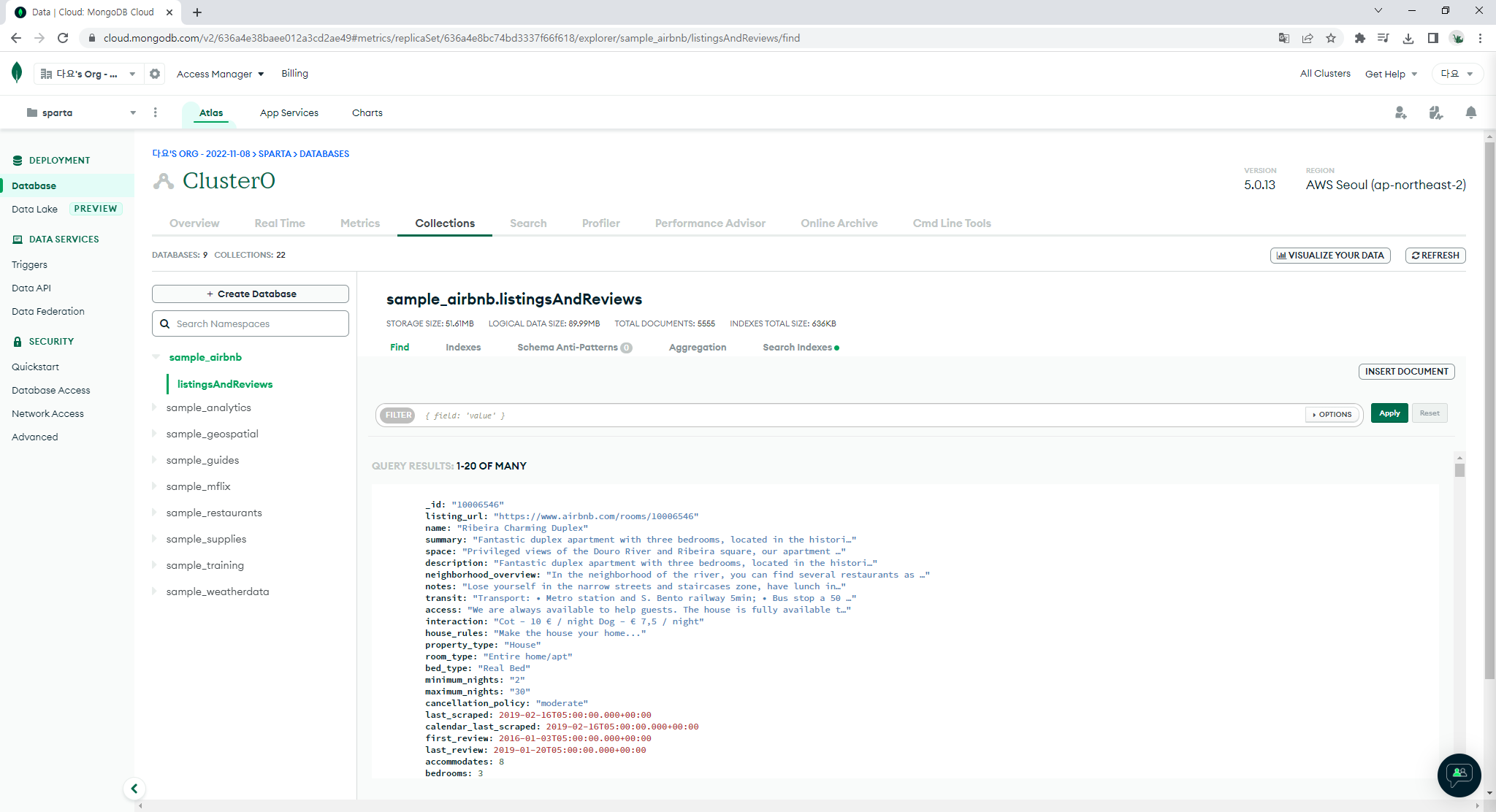This screenshot has width=1496, height=812.
Task: Apply the query filter
Action: click(1389, 413)
